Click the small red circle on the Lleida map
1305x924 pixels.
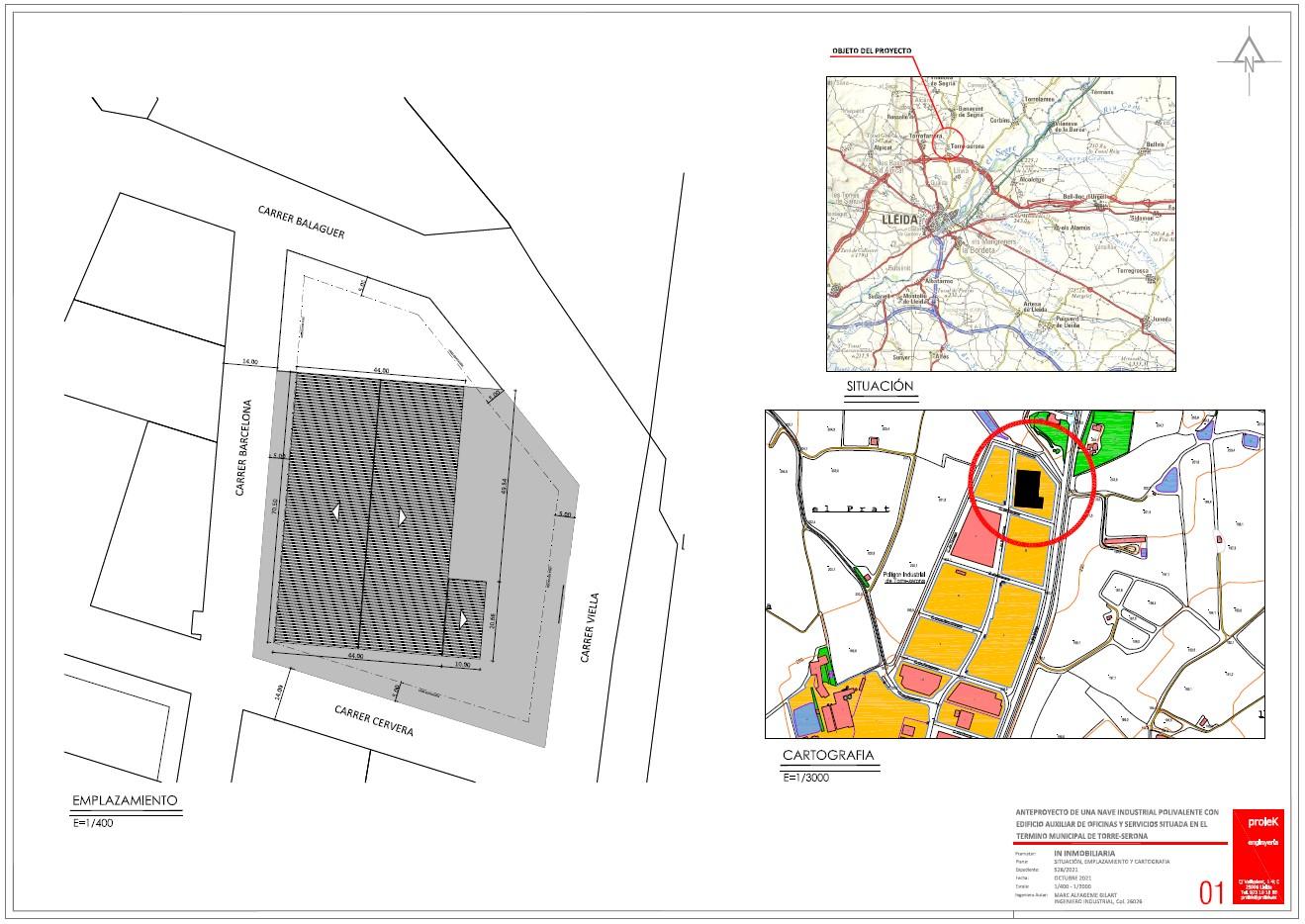pyautogui.click(x=947, y=141)
